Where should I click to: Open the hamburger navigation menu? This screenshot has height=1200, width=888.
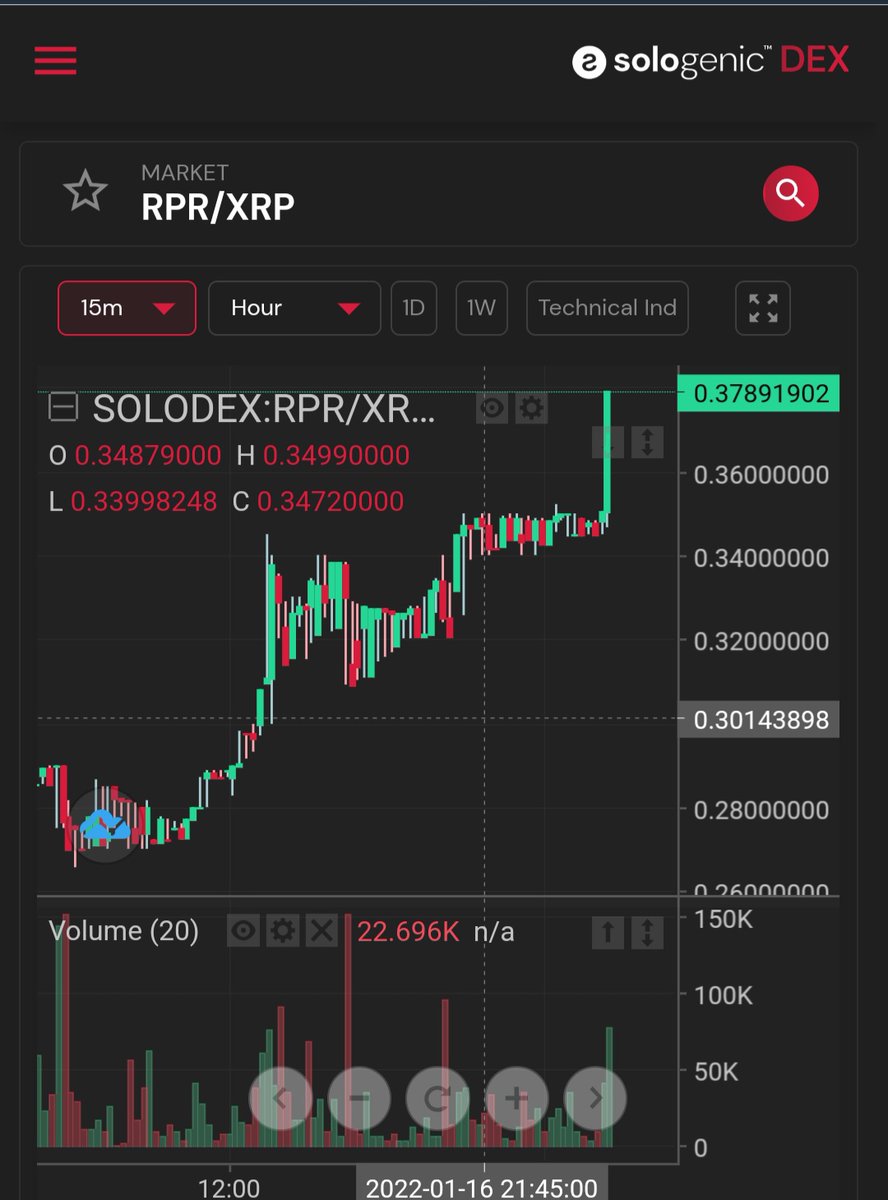(55, 61)
